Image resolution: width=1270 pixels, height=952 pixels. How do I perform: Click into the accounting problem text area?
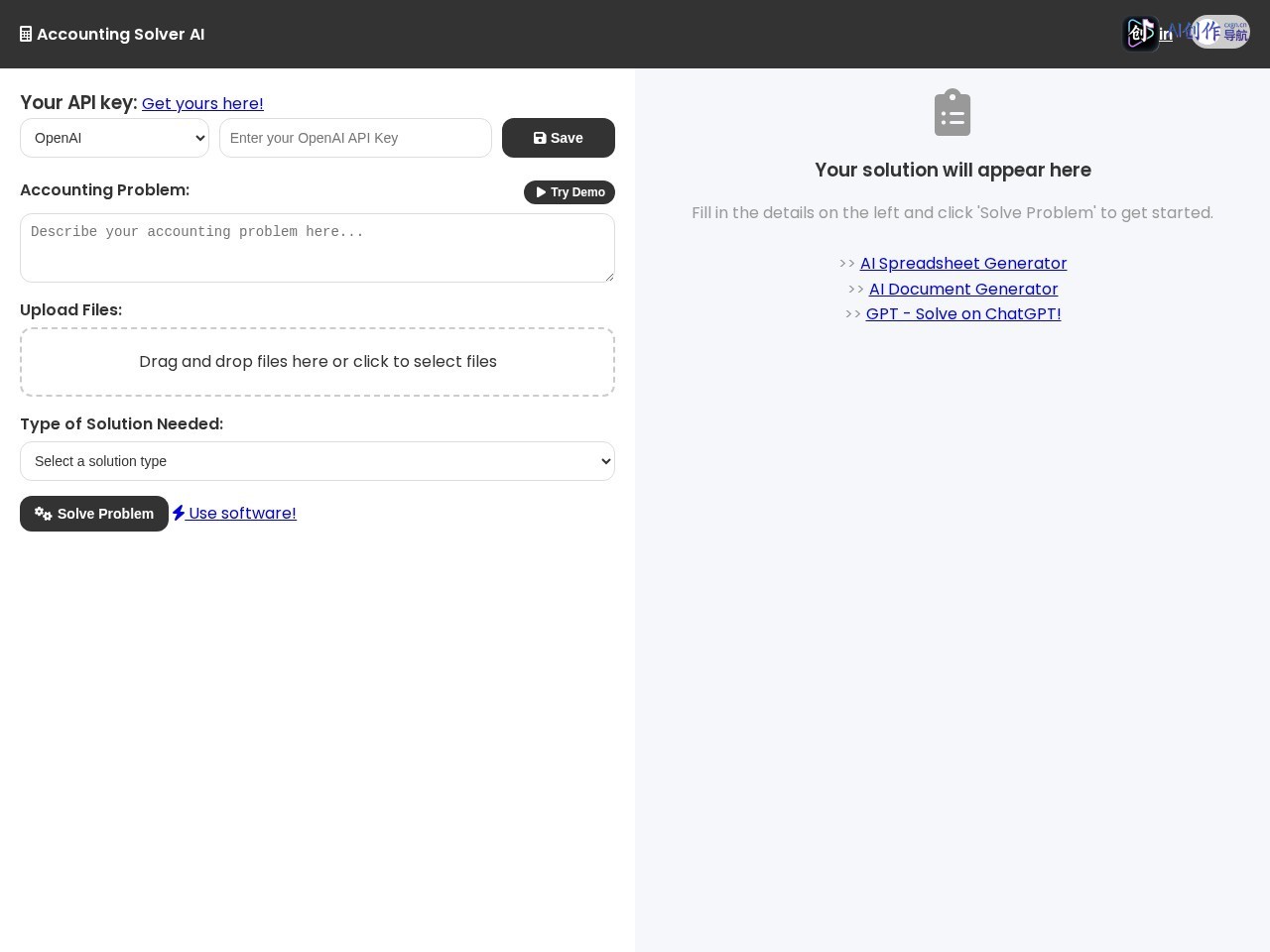click(x=317, y=248)
